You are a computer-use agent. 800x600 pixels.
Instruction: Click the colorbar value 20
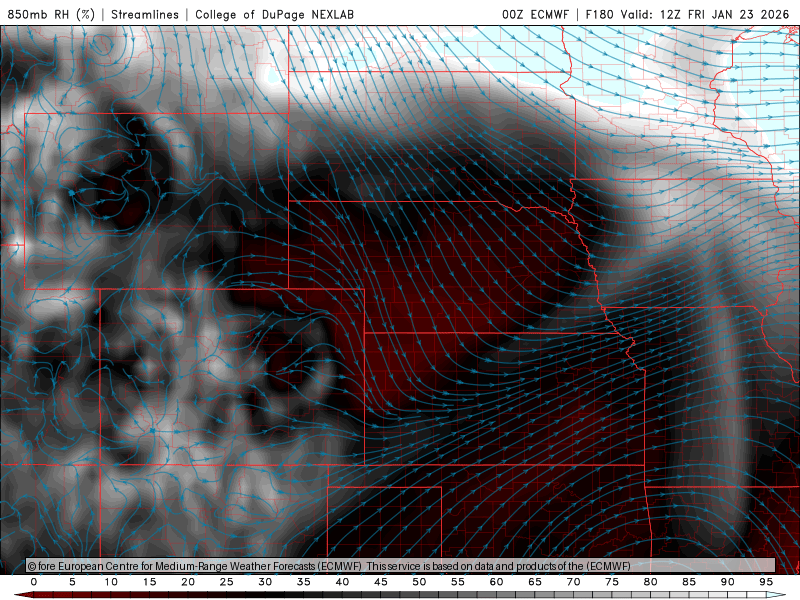coord(188,582)
